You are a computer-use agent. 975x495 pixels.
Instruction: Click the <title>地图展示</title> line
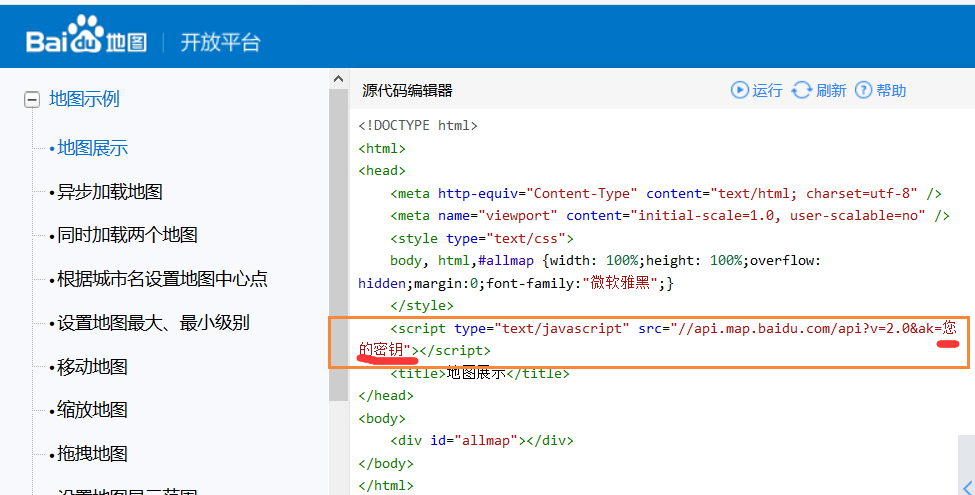[479, 373]
